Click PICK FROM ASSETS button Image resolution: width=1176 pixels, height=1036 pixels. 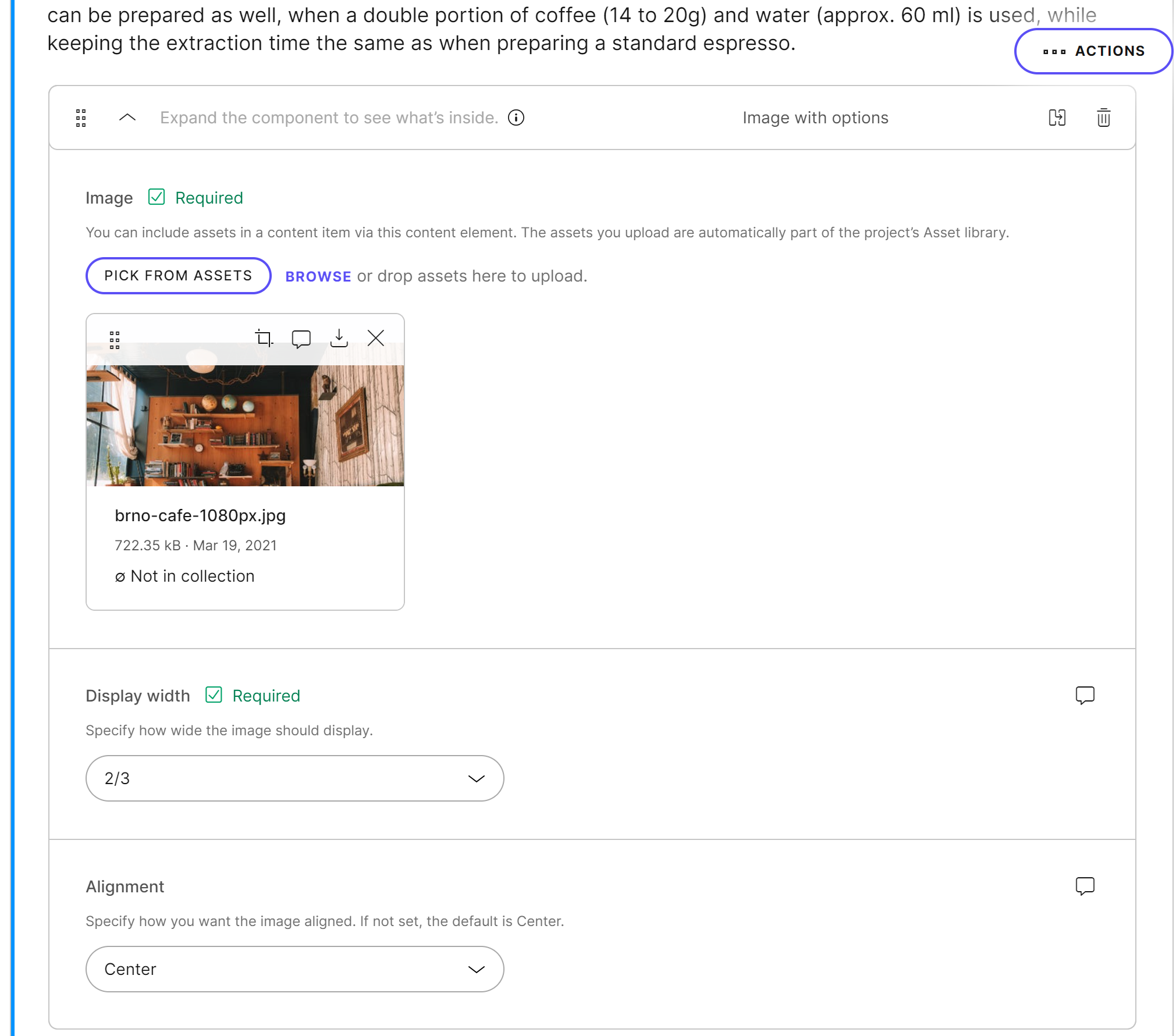[x=177, y=275]
